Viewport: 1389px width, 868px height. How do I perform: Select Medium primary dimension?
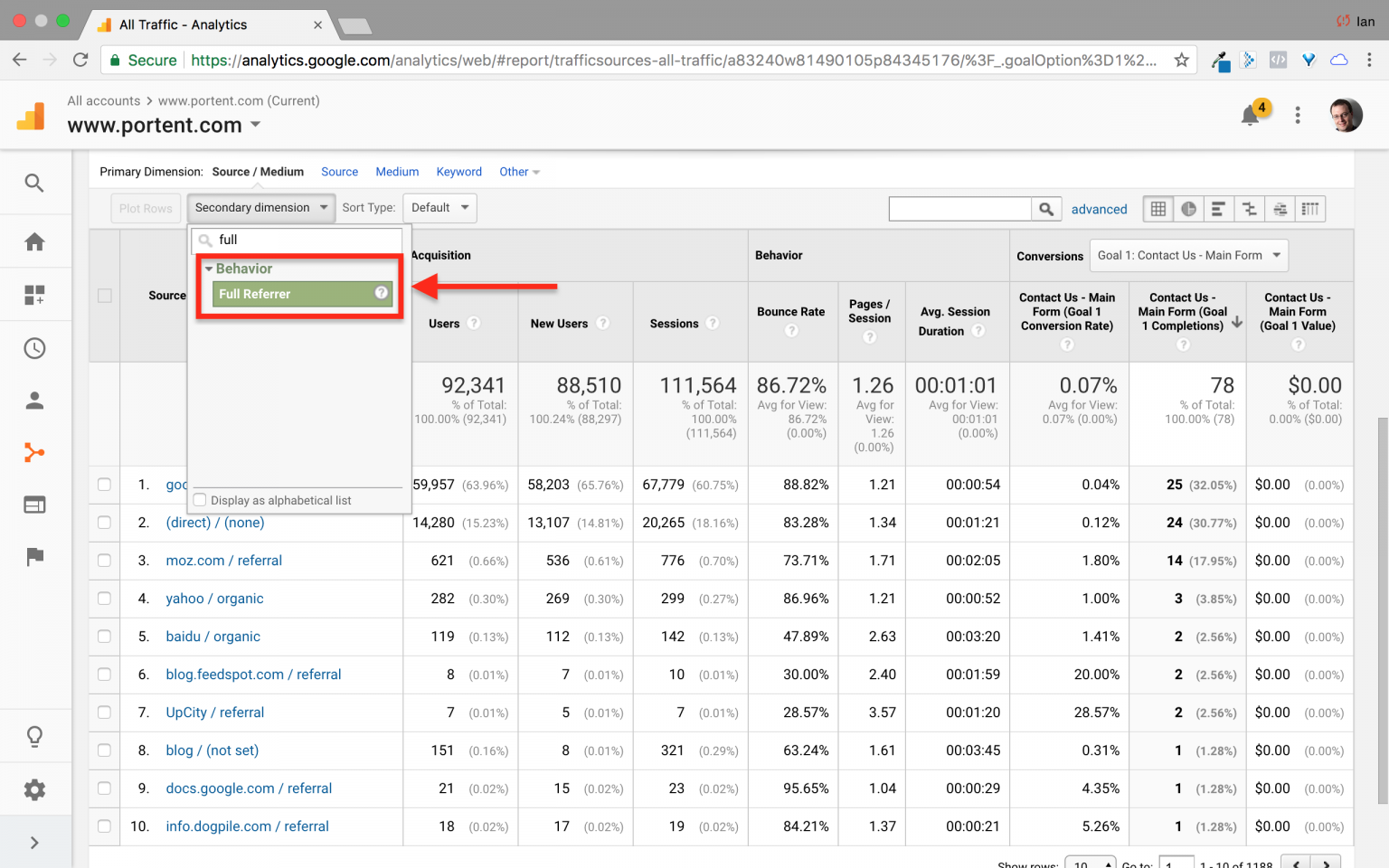(x=397, y=172)
